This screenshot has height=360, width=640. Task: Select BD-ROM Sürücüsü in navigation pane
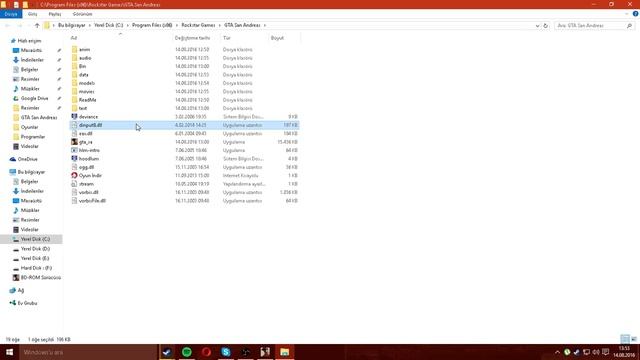(40, 278)
